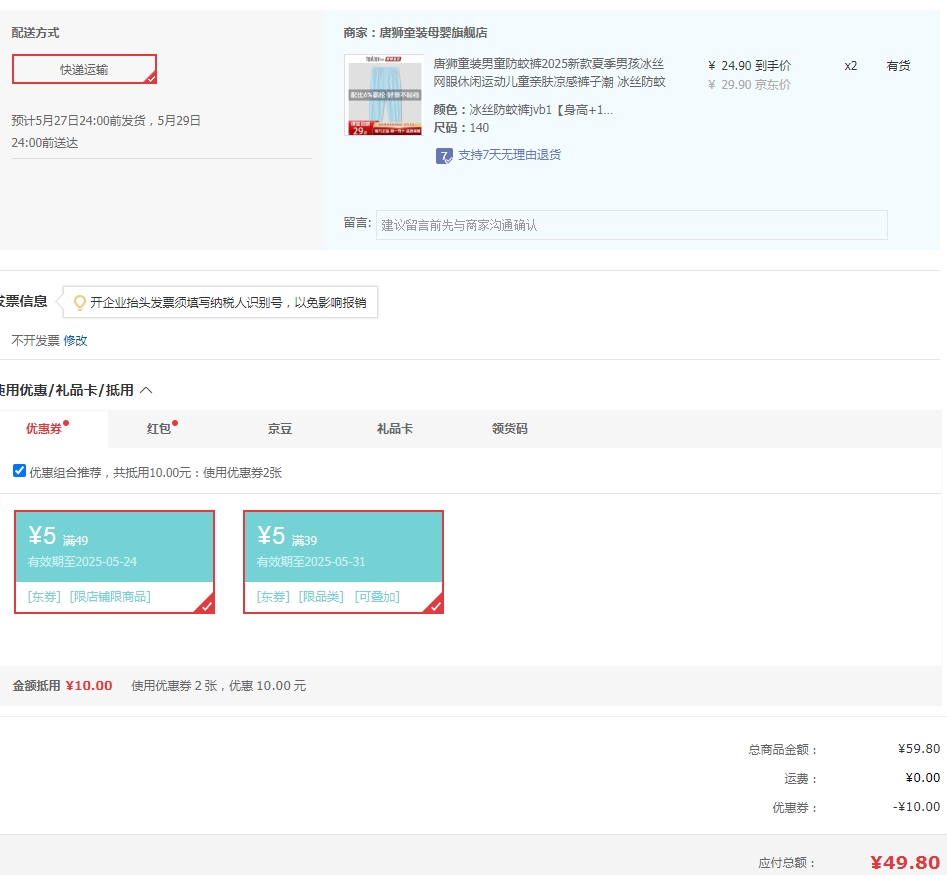Open 支持7天无理由退货 return policy link

point(509,155)
